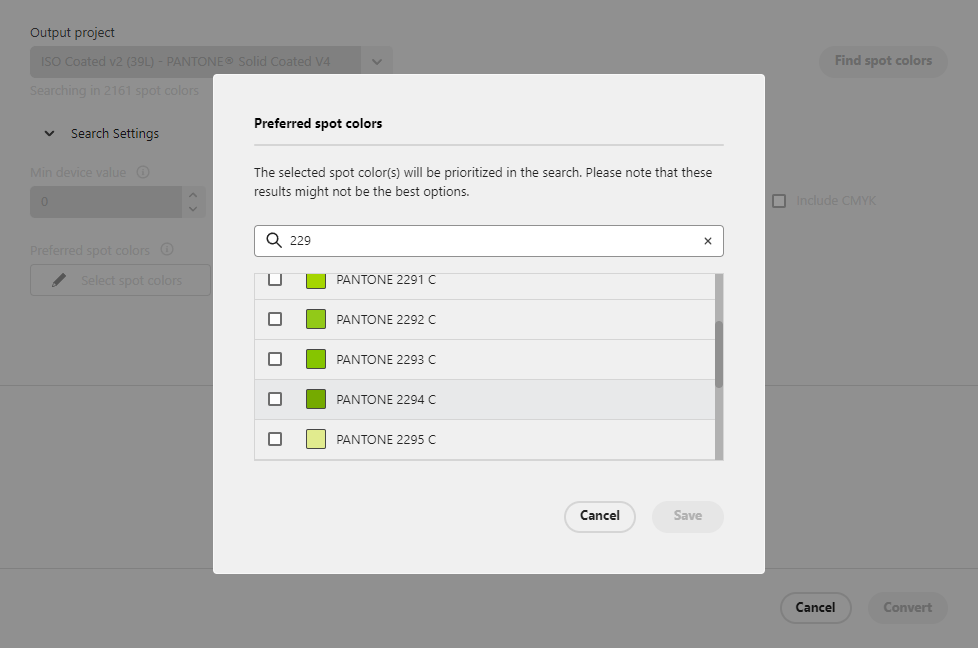
Task: Click the Searching in 2161 spot colors text
Action: (114, 90)
